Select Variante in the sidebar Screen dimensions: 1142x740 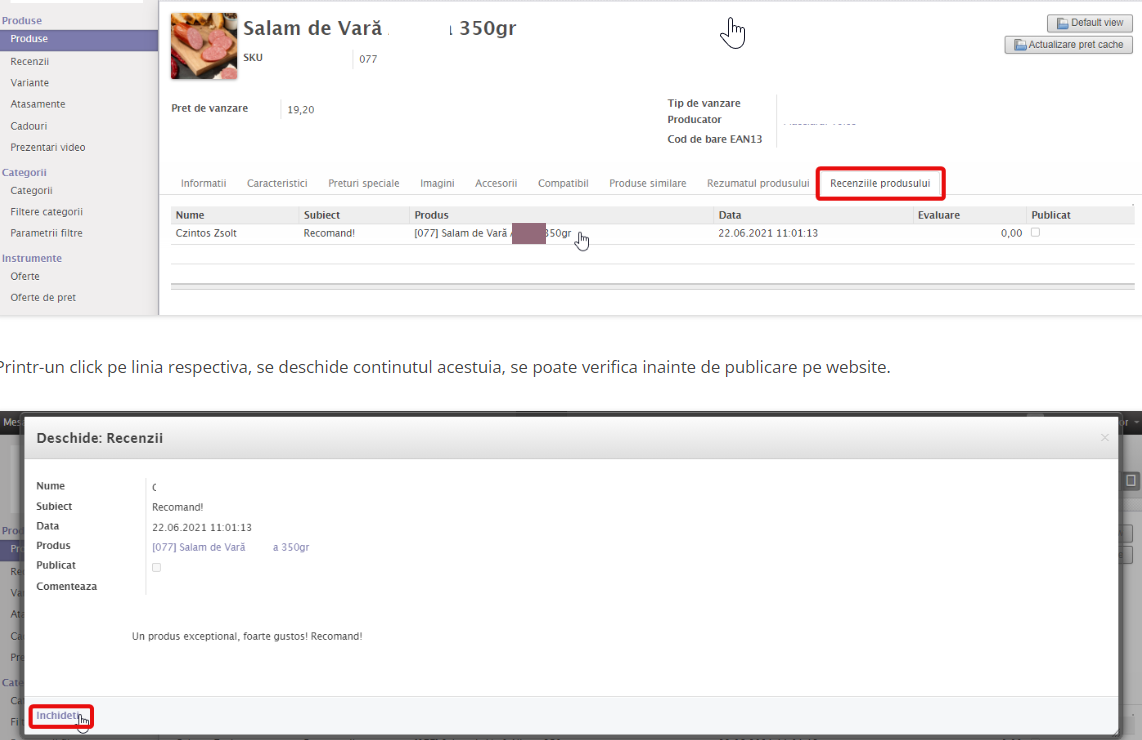coord(30,83)
